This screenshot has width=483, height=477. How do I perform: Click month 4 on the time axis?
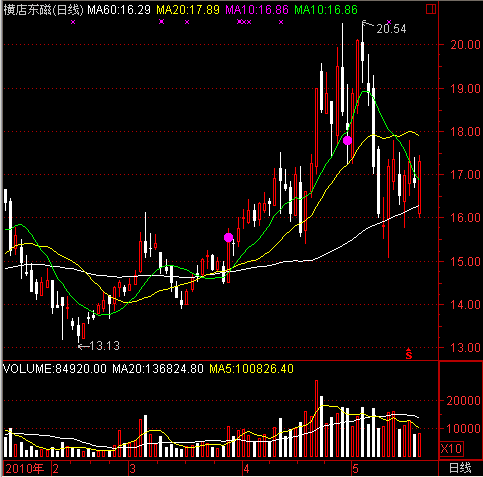click(246, 469)
